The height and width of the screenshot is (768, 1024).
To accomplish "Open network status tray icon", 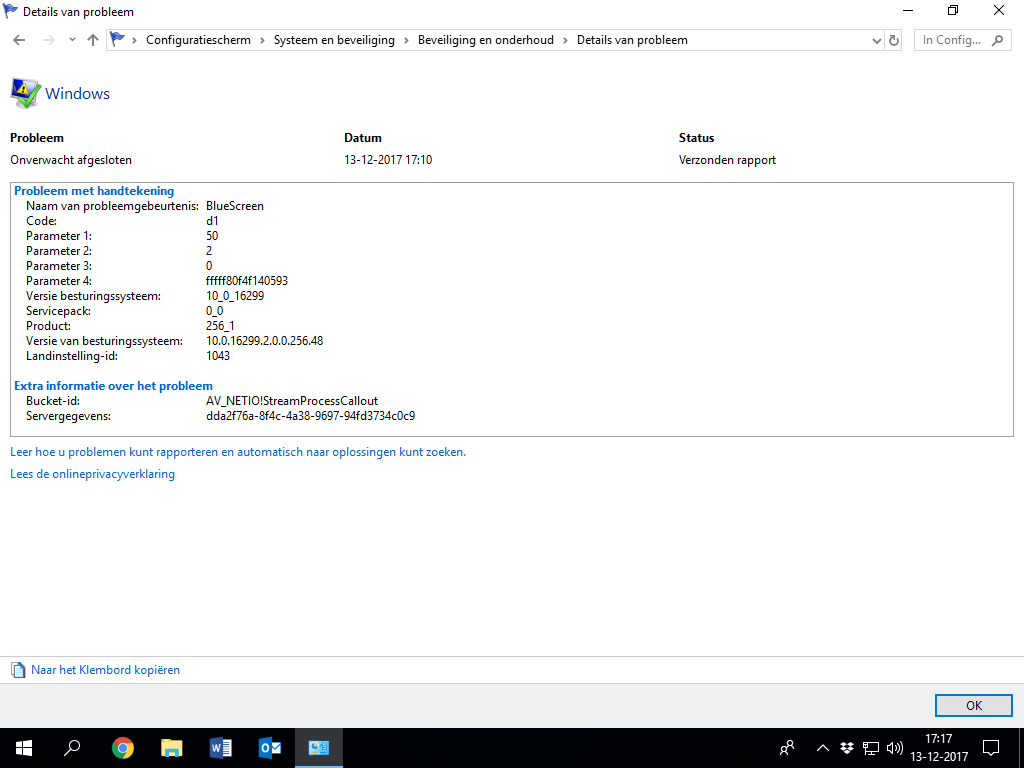I will tap(871, 748).
